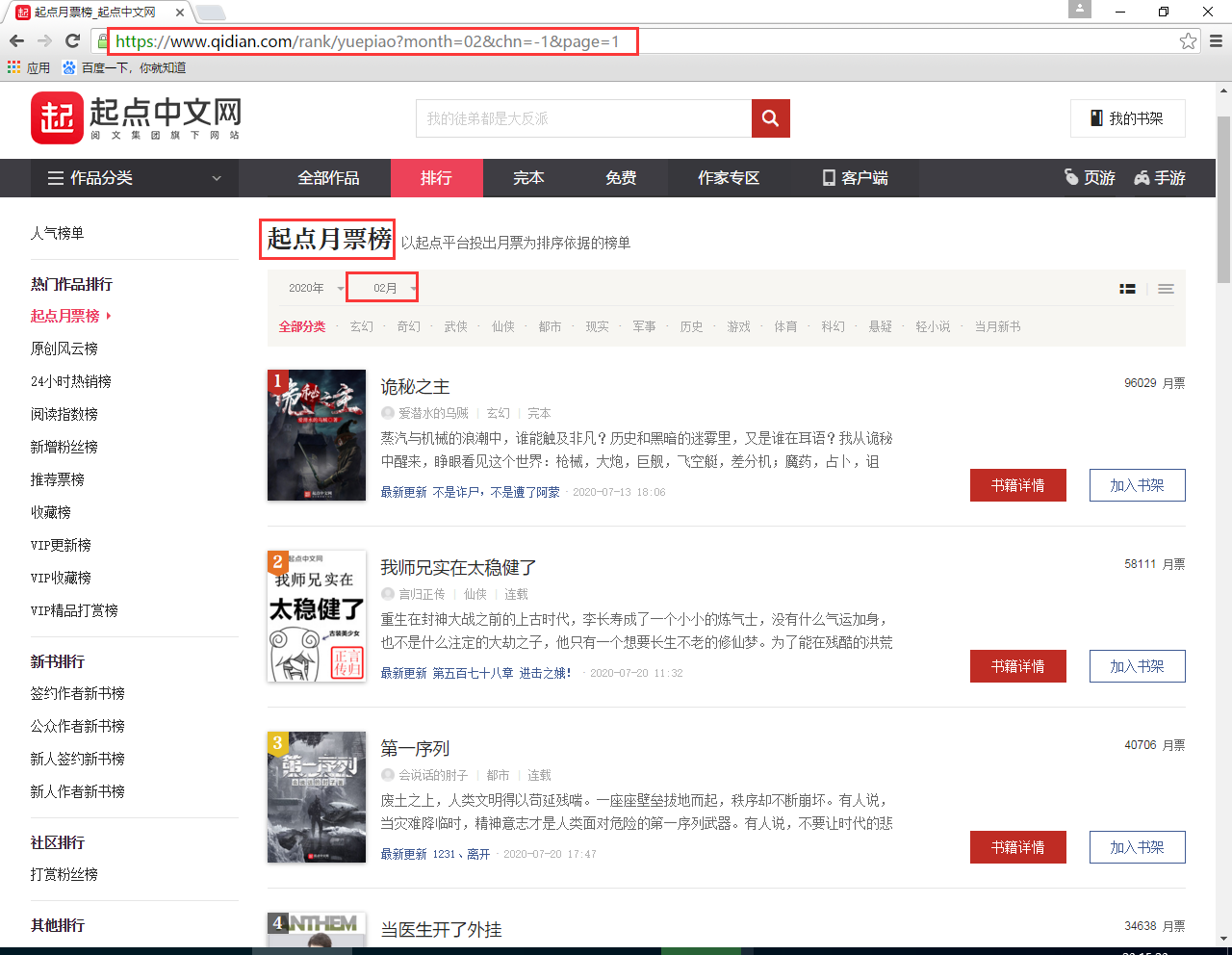Screen dimensions: 1232x955
Task: Reload the page with the refresh icon
Action: coord(72,41)
